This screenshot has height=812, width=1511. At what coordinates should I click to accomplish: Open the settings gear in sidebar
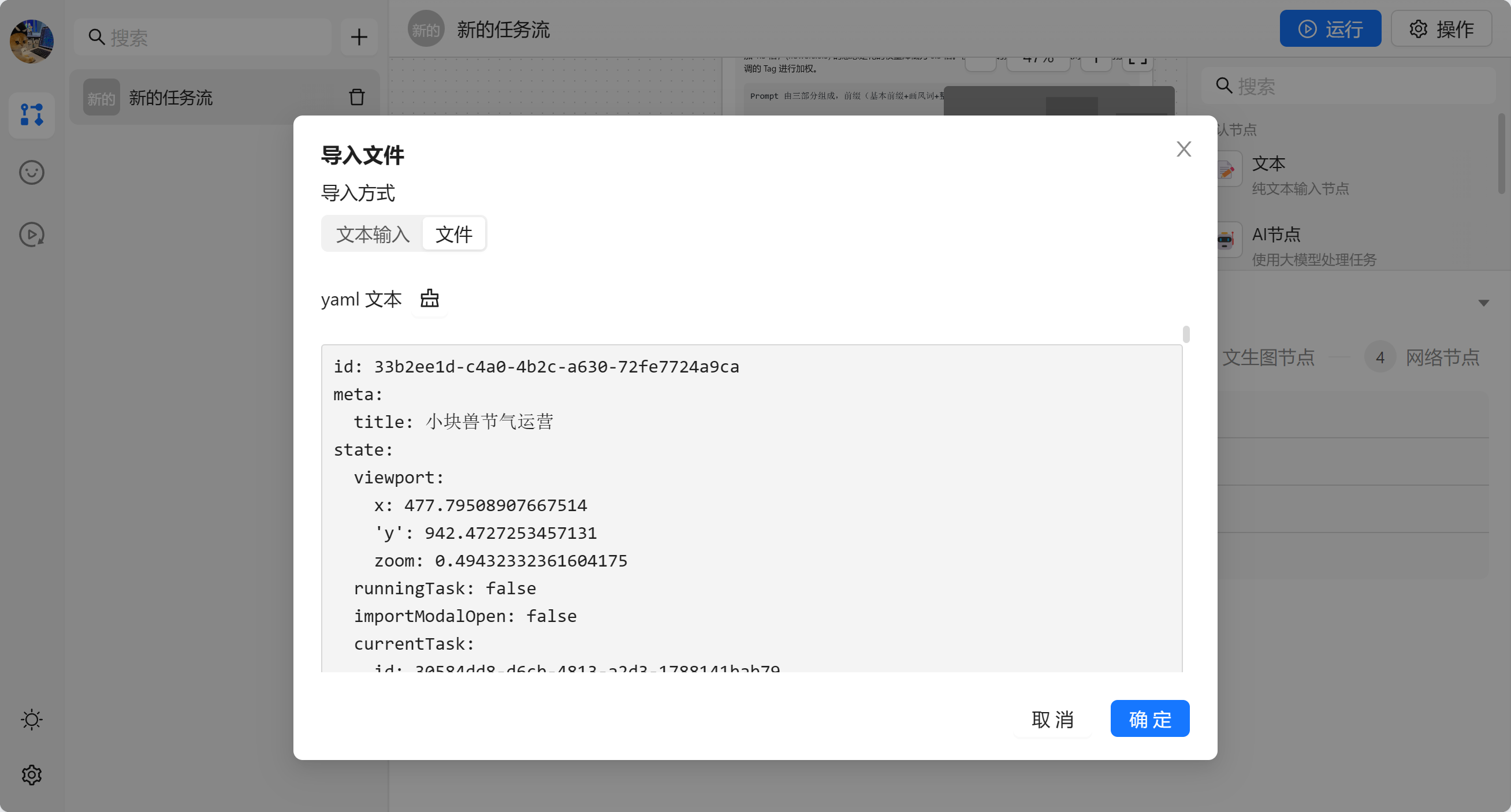32,775
